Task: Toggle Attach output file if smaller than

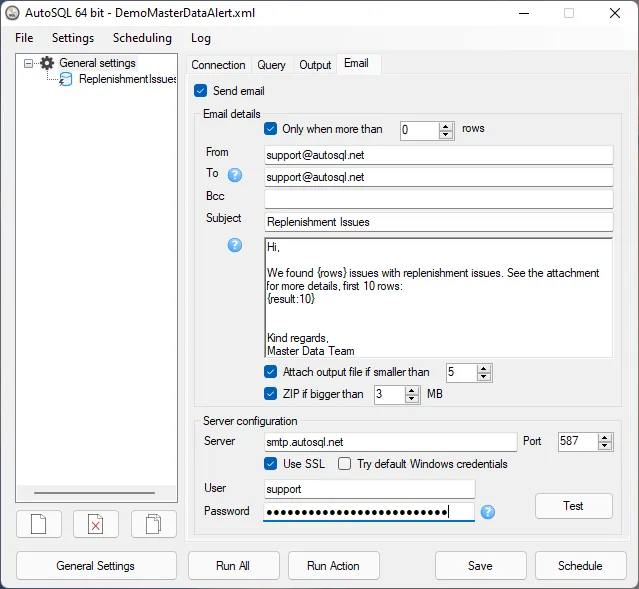Action: [271, 372]
